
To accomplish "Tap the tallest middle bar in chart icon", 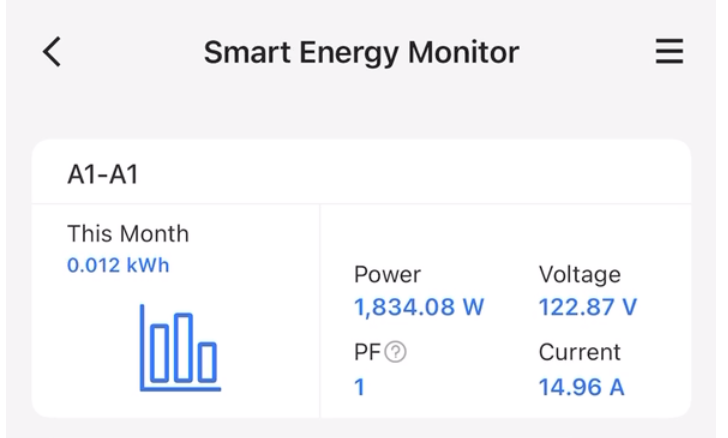I will [182, 346].
